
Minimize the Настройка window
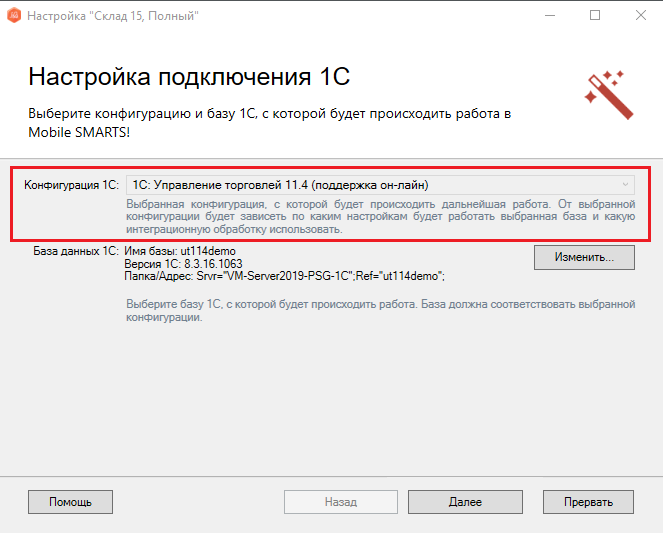tap(550, 16)
